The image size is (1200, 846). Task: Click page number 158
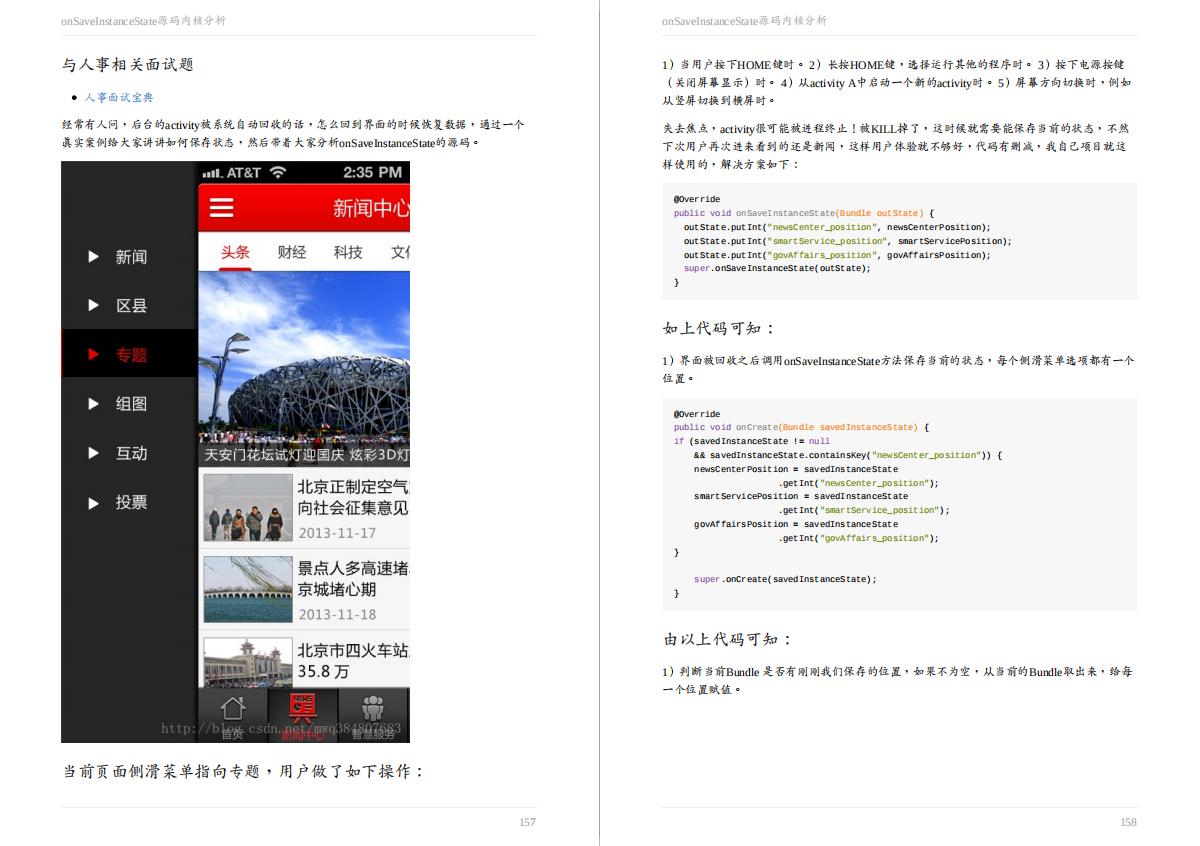[1128, 822]
